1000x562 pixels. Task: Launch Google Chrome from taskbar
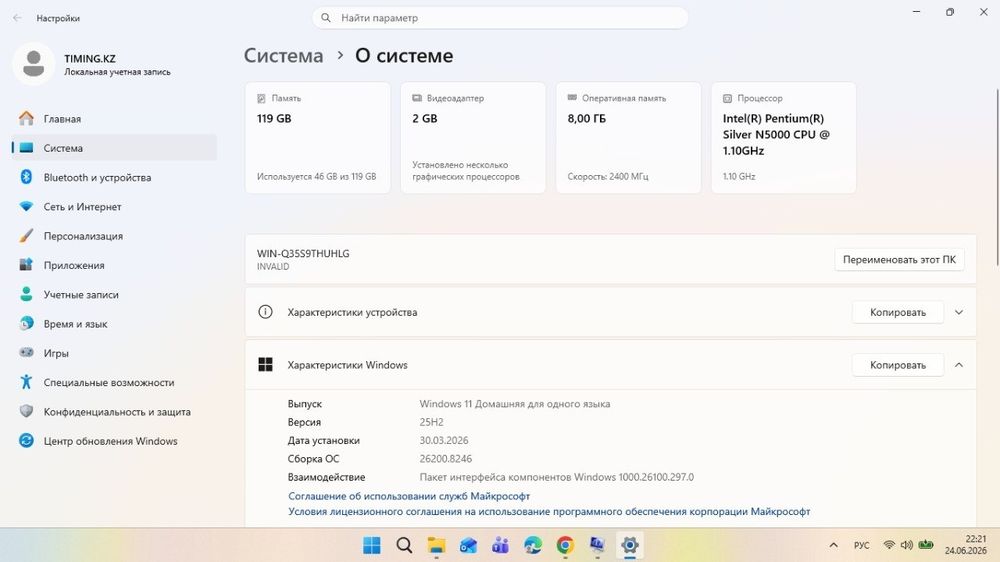click(565, 545)
